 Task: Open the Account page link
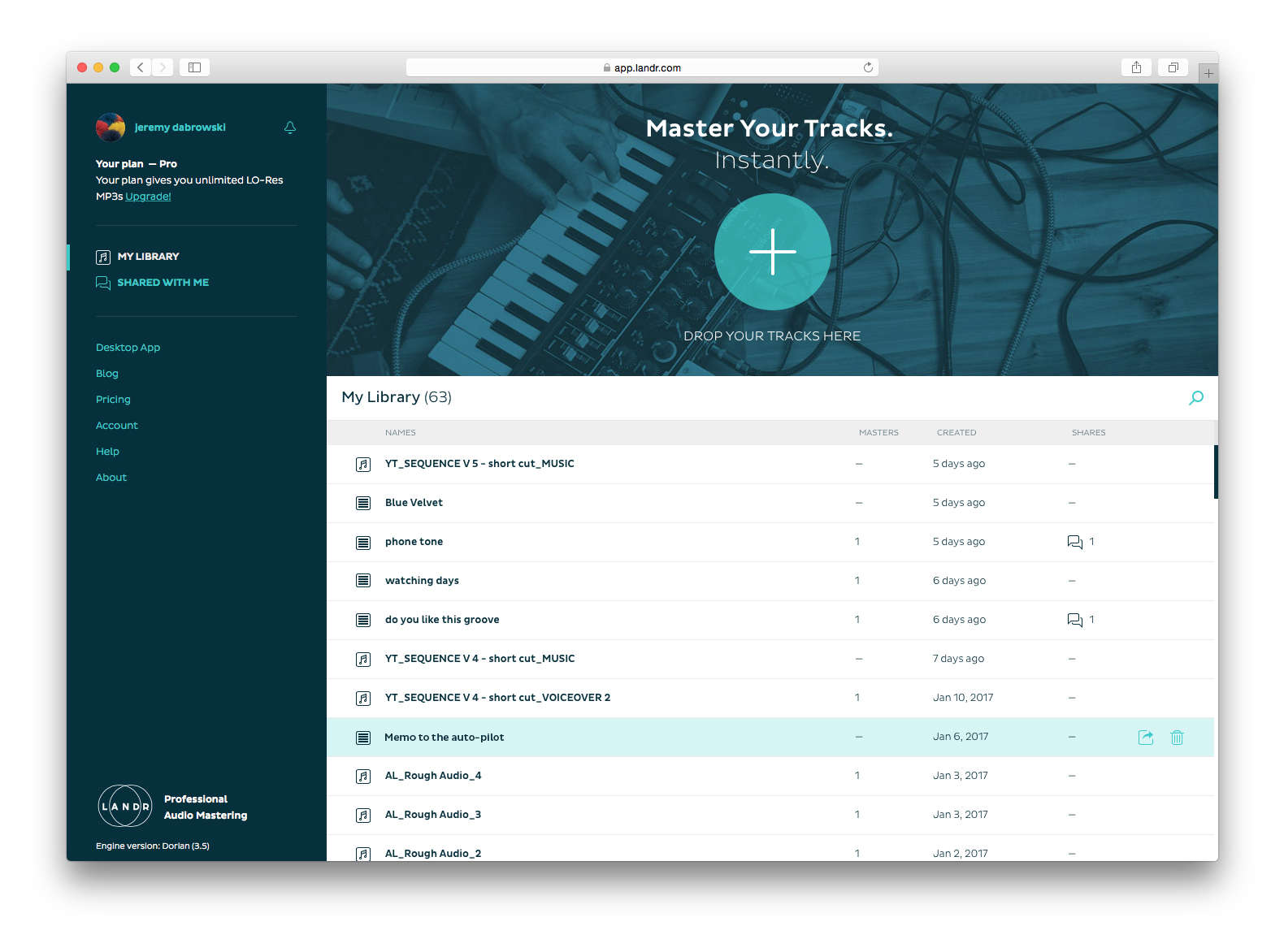click(116, 426)
